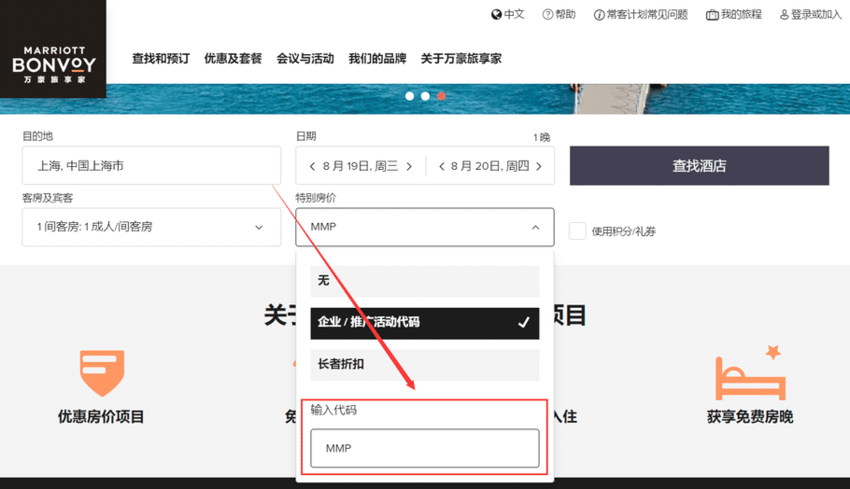Viewport: 850px width, 489px height.
Task: Click the globe language icon
Action: click(496, 15)
